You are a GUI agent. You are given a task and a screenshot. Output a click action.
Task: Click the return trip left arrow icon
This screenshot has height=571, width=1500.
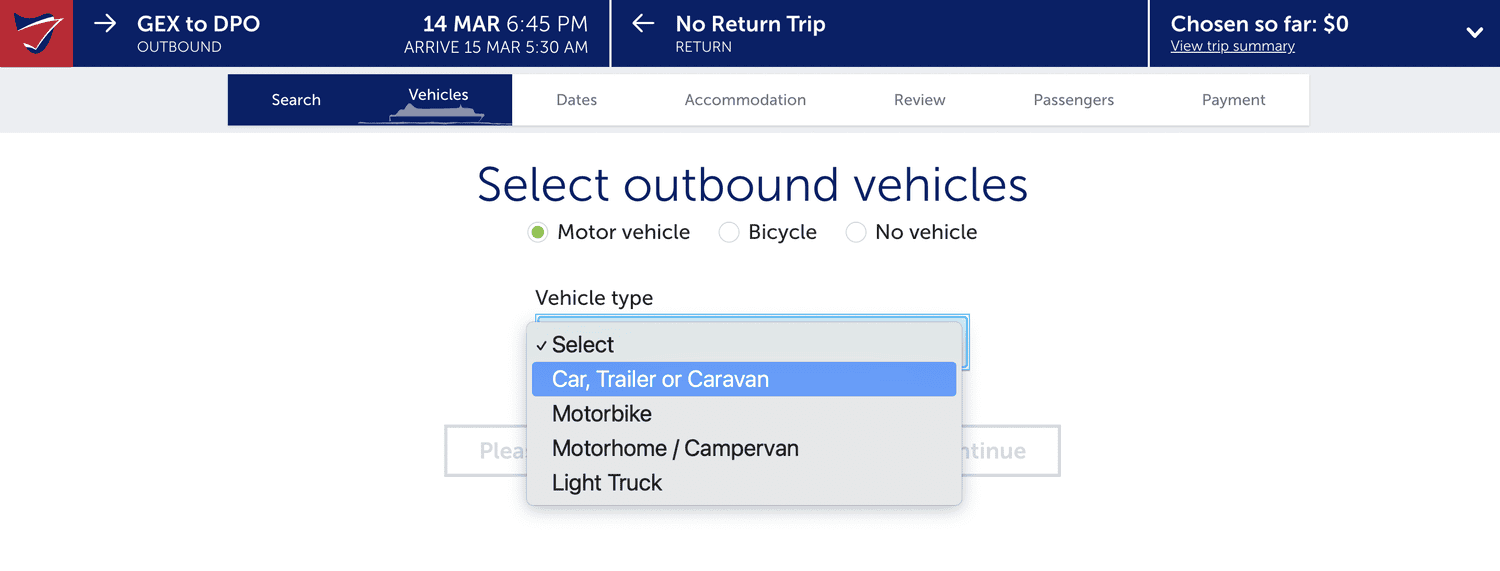tap(643, 23)
